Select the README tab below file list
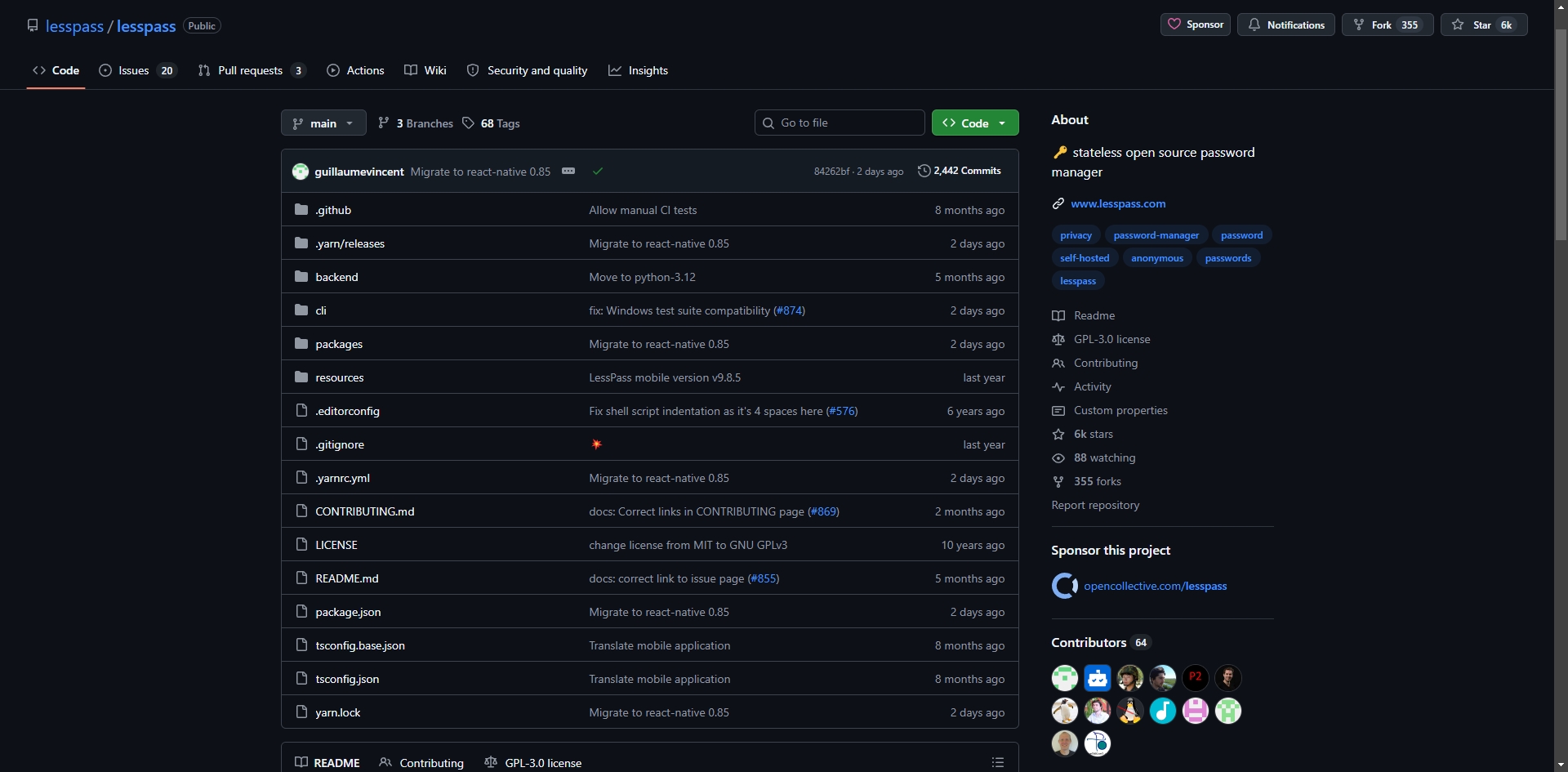 point(327,762)
